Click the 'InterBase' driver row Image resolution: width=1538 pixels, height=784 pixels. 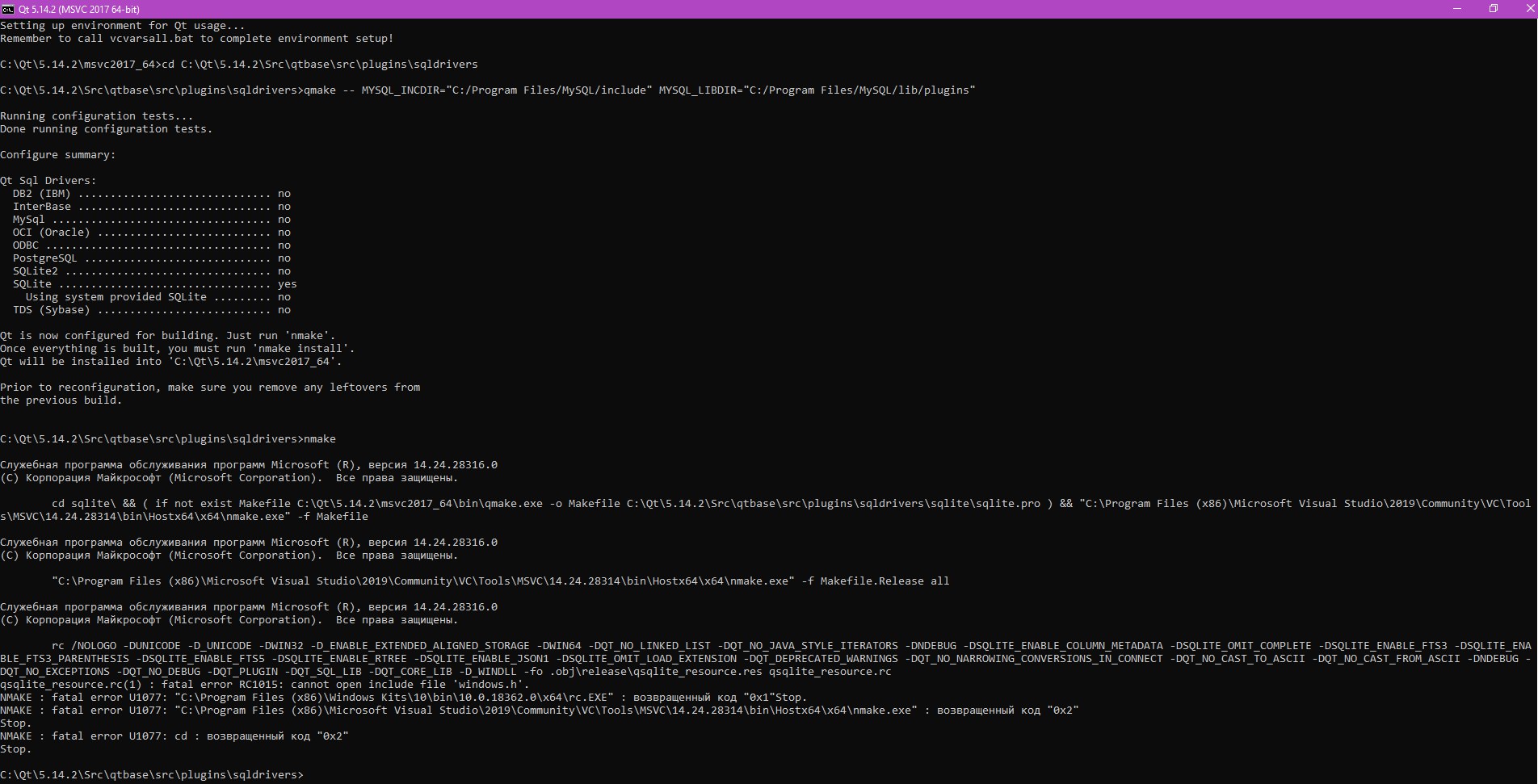coord(152,207)
